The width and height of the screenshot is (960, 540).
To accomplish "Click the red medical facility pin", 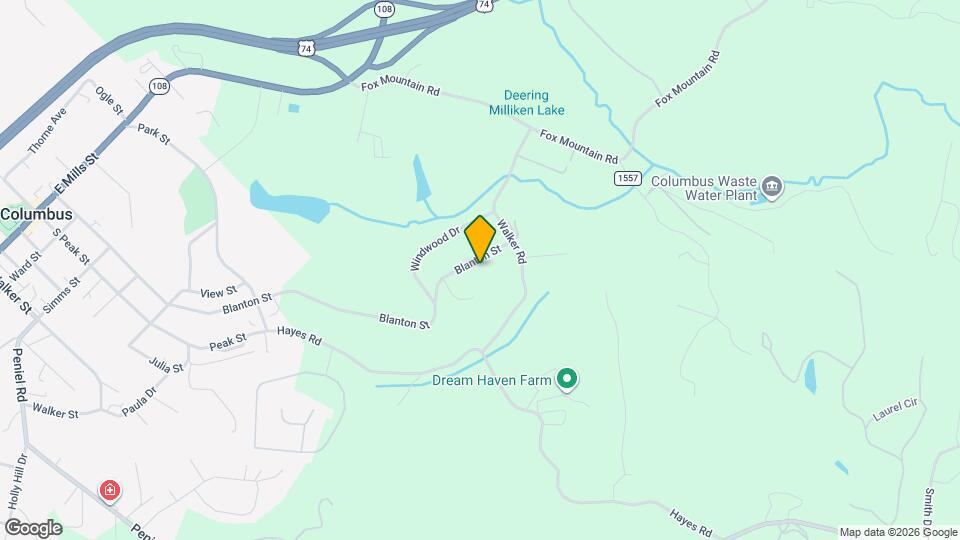I will pos(110,491).
